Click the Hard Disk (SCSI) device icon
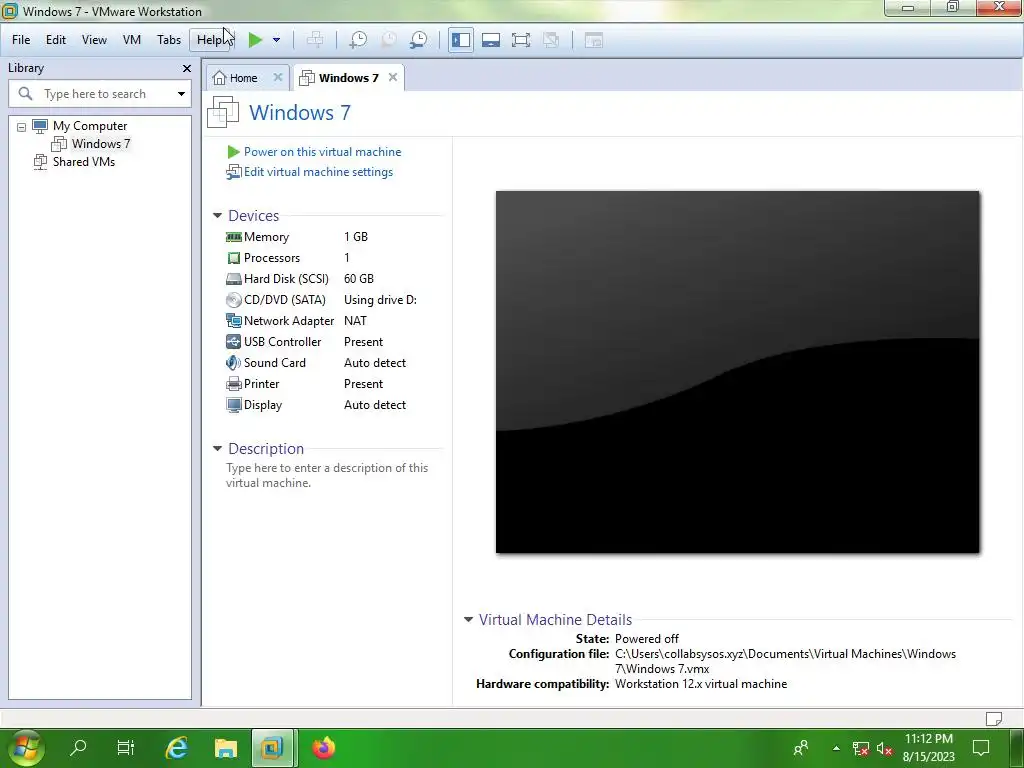Viewport: 1024px width, 768px height. coord(233,279)
